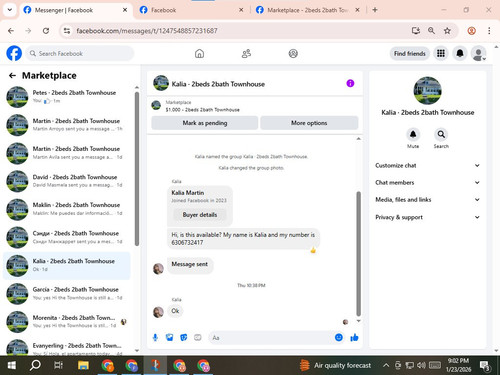Click the address bar URL
This screenshot has height=375, width=500.
(x=147, y=31)
